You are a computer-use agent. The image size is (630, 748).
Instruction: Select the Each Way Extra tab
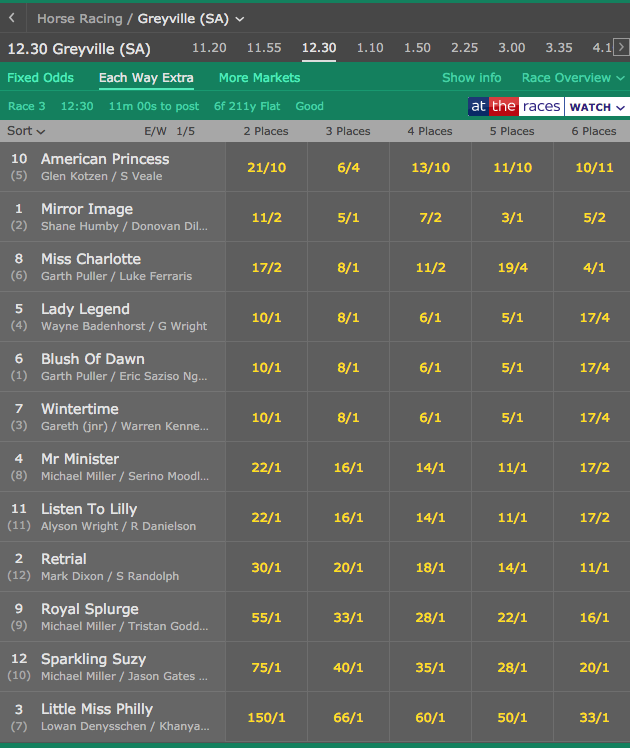146,78
